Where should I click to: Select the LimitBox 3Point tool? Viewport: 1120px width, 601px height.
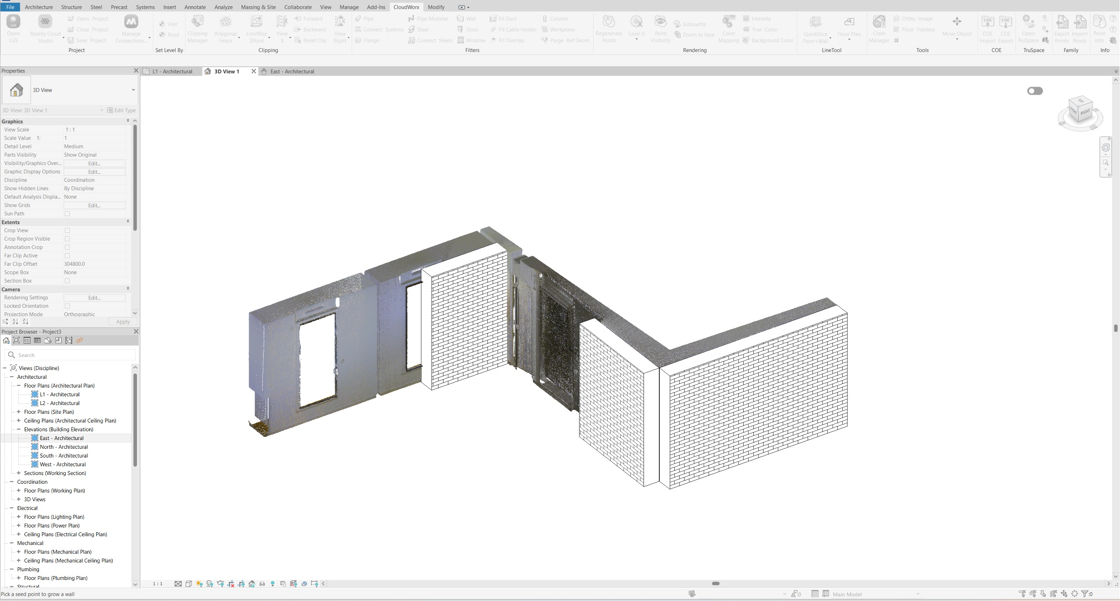coord(256,28)
